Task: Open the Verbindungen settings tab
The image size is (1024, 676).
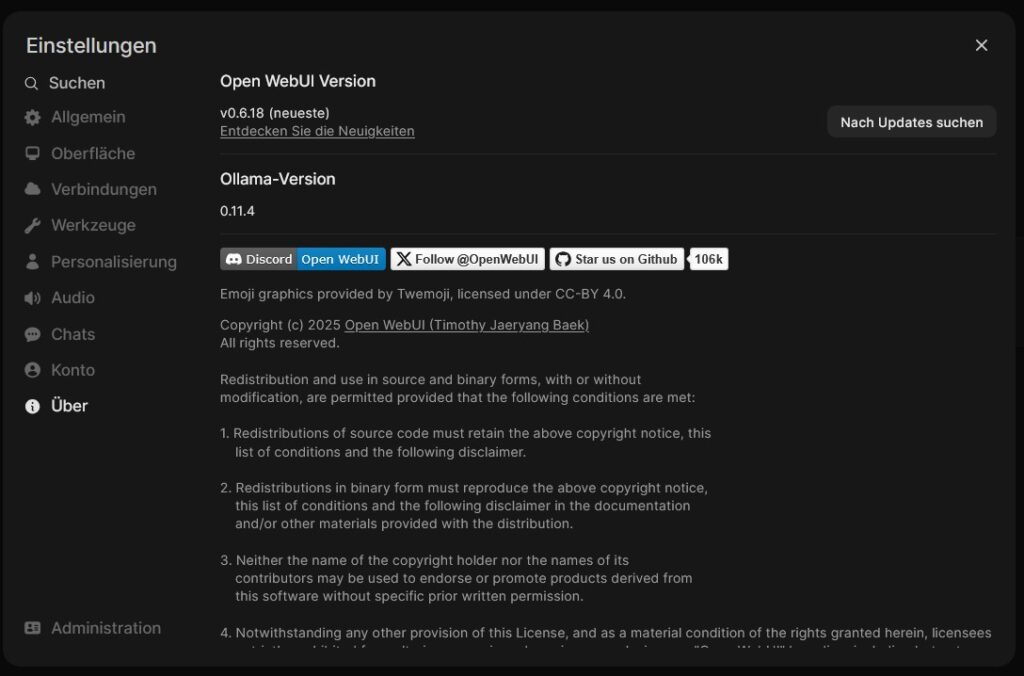Action: pos(103,189)
